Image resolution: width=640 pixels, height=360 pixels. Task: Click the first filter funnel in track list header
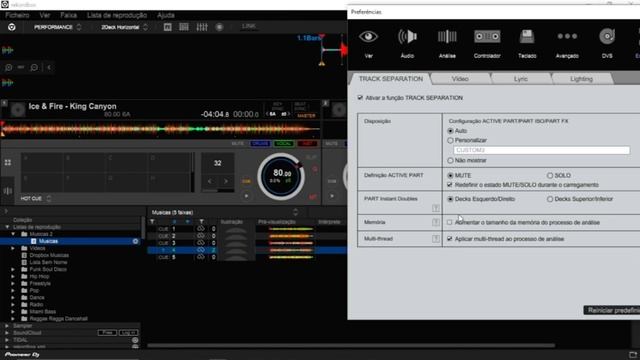pos(152,222)
